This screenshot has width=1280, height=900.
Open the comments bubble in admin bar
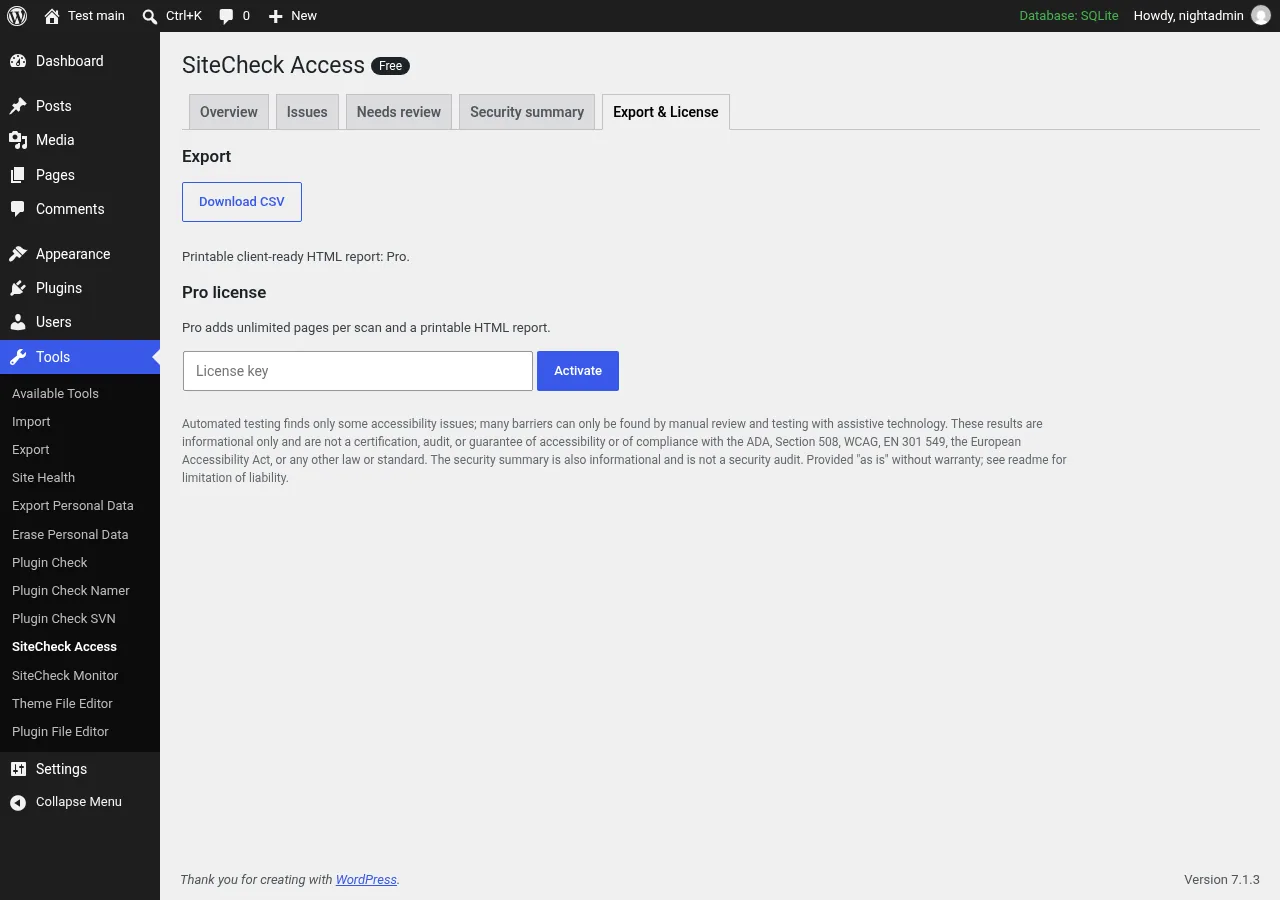pos(227,16)
